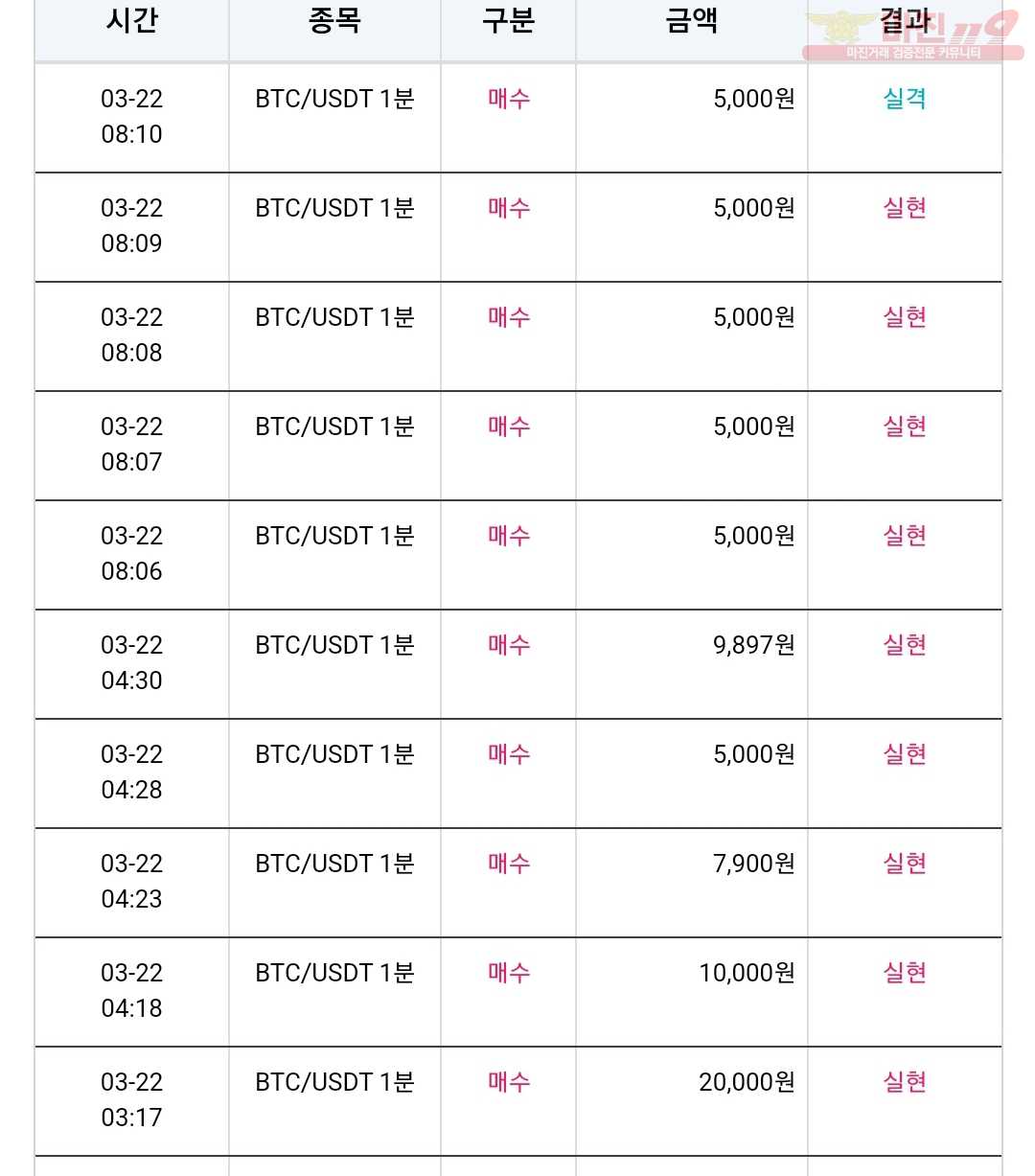Click the 금액 column header
1035x1176 pixels.
pyautogui.click(x=691, y=21)
